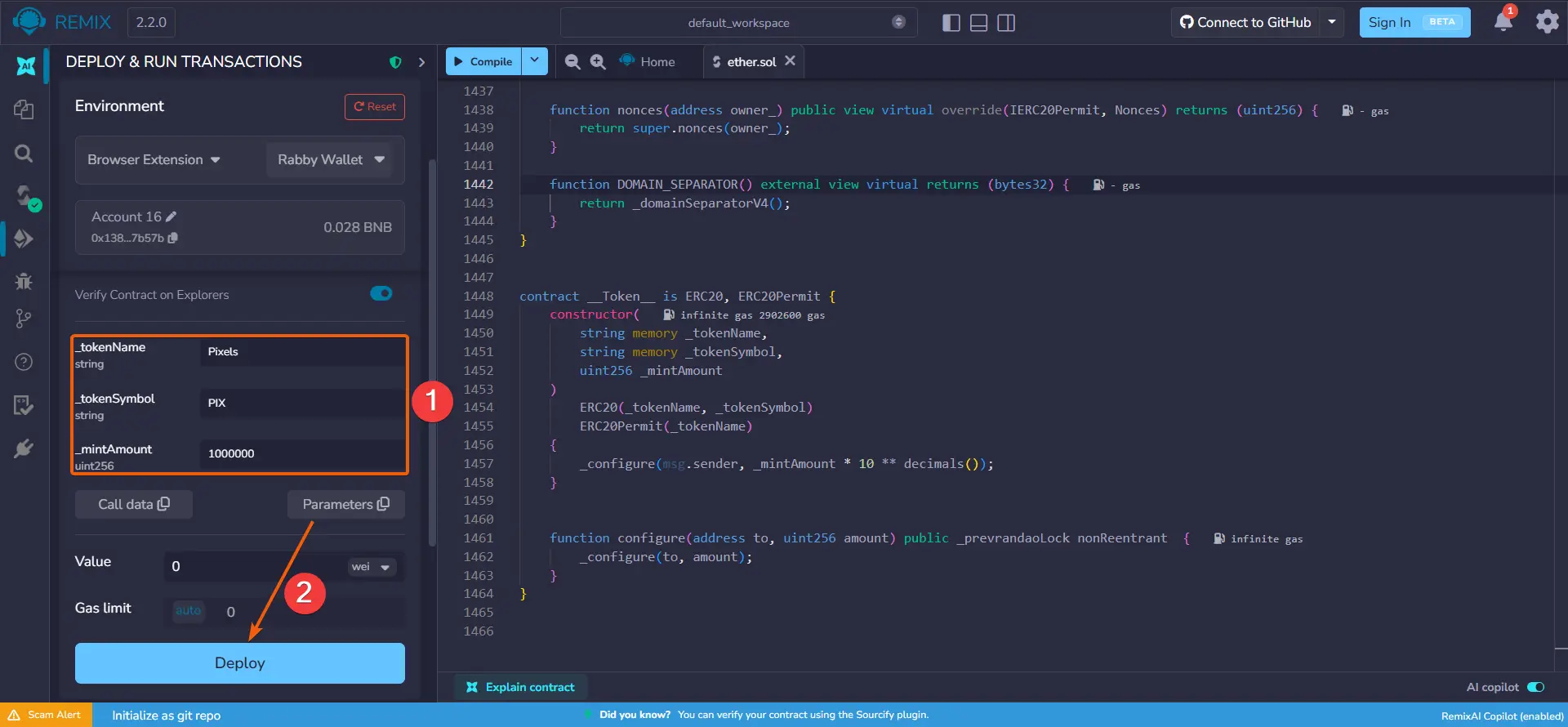Open the default_workspace selector
1568x727 pixels.
point(739,23)
